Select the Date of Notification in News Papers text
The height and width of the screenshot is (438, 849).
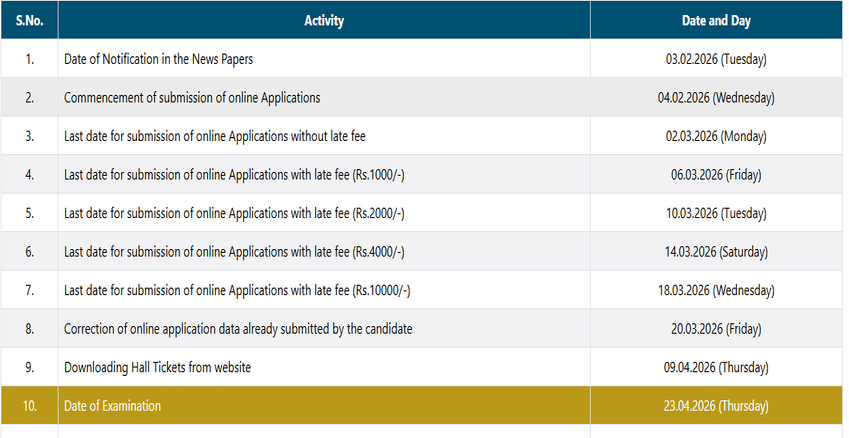coord(158,59)
